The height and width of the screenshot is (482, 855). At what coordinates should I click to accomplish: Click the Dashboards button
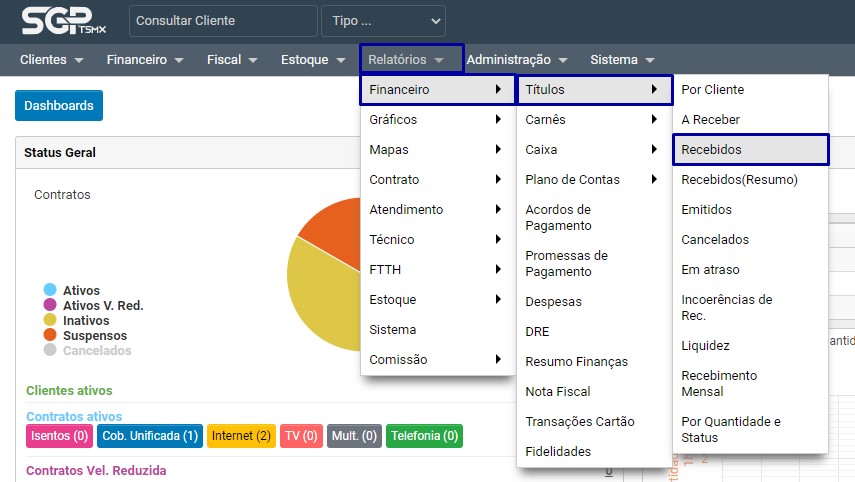[59, 106]
